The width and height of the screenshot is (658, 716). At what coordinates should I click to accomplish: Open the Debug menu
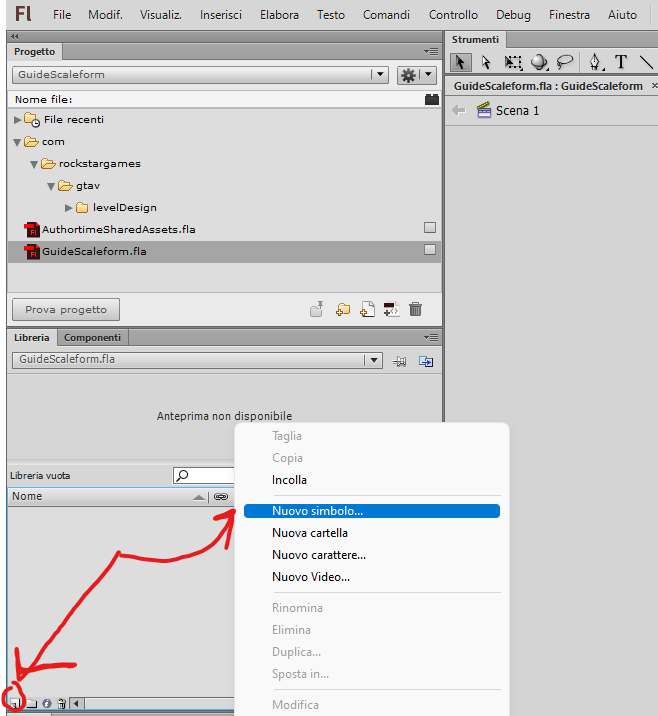tap(513, 15)
